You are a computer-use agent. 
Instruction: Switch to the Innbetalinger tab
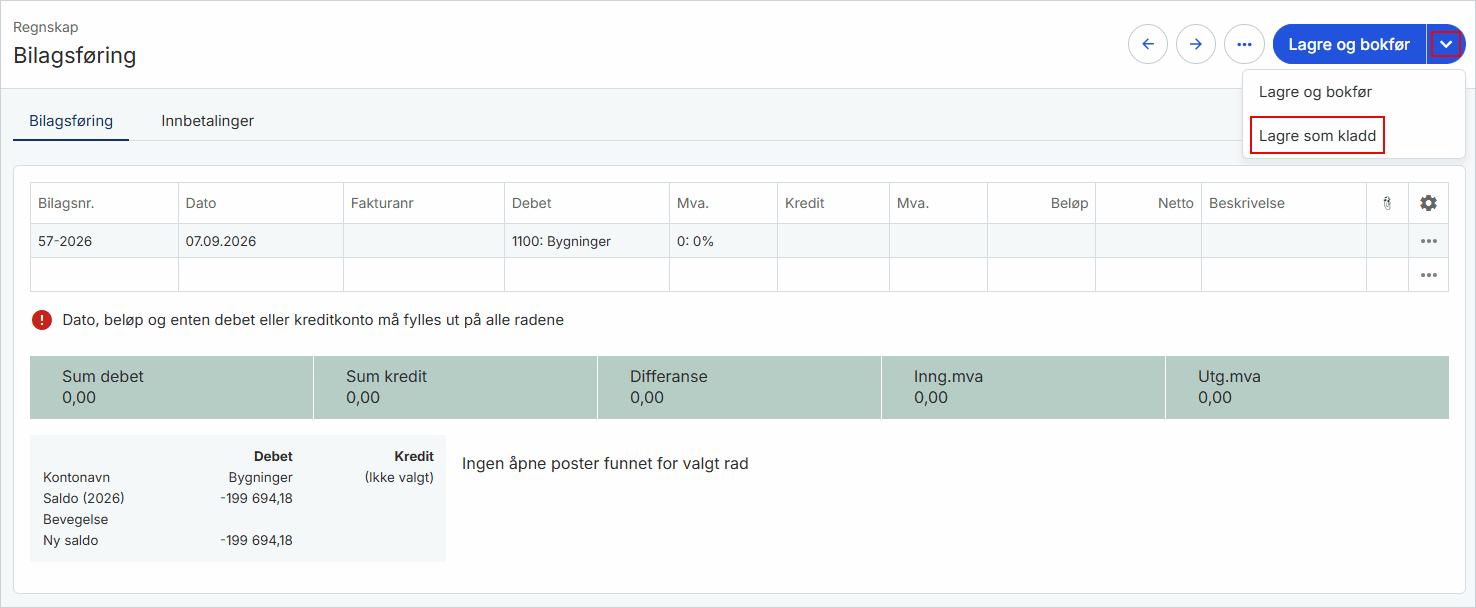[x=208, y=121]
